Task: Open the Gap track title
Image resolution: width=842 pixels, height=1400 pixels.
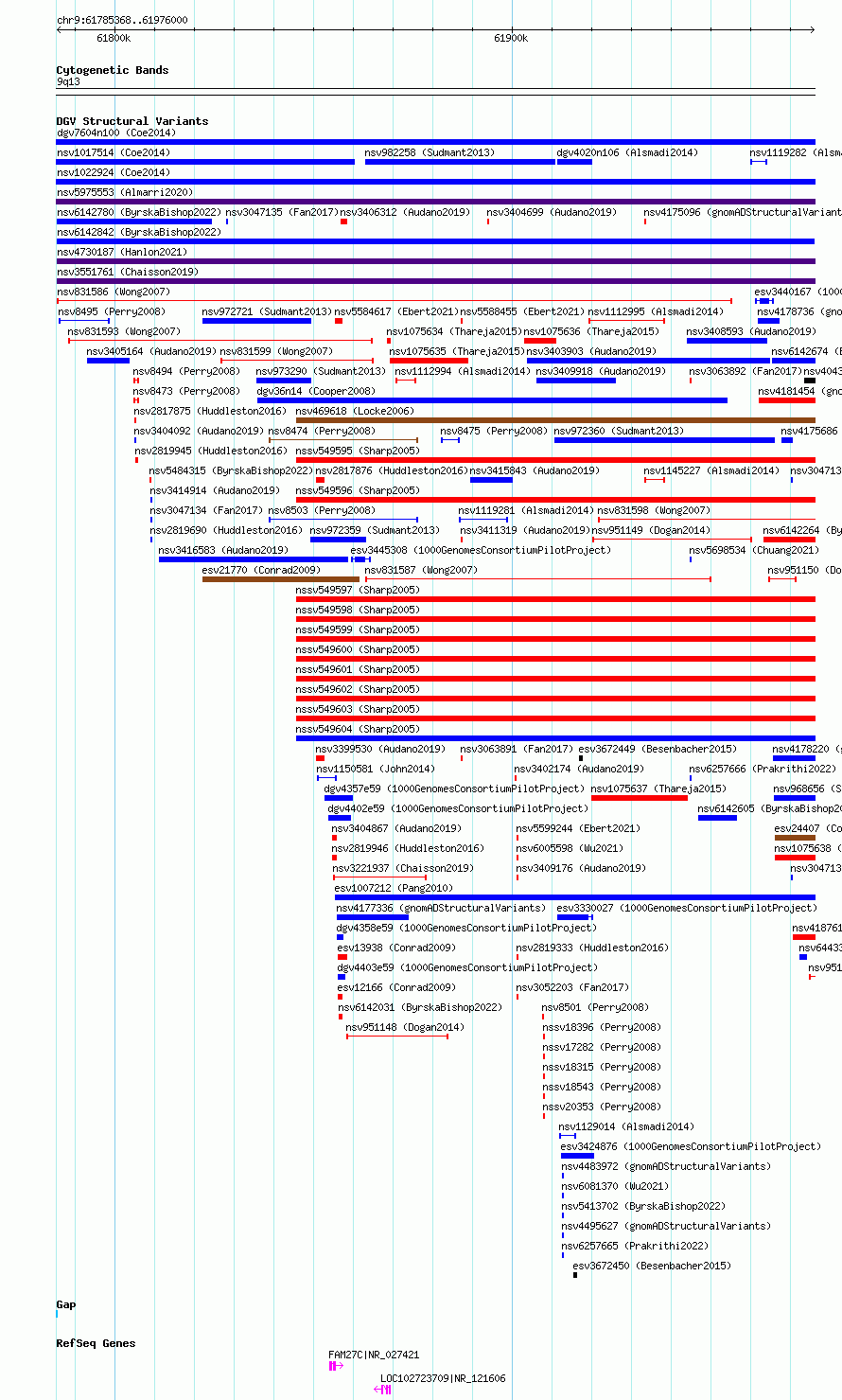Action: pyautogui.click(x=66, y=1305)
